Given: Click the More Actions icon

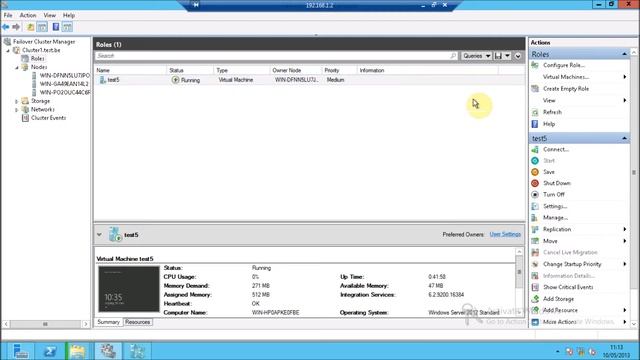Looking at the screenshot, I should coord(535,322).
